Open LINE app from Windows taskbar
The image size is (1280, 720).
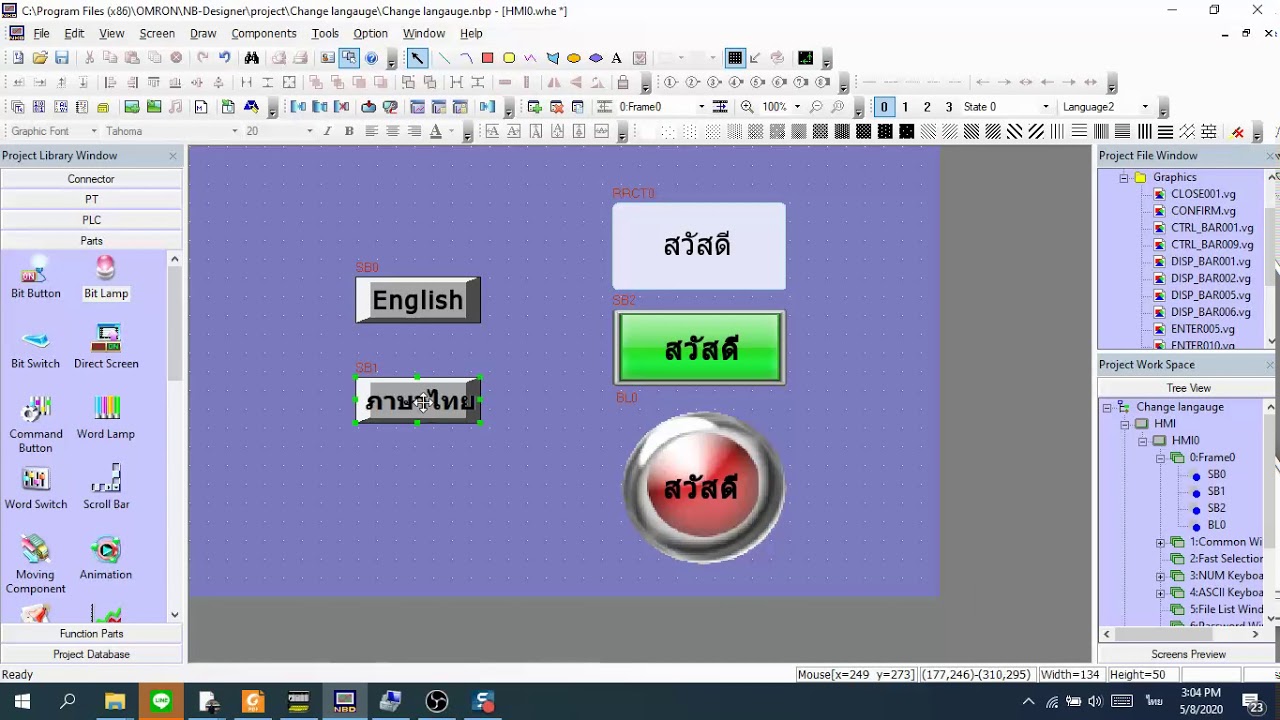[161, 701]
